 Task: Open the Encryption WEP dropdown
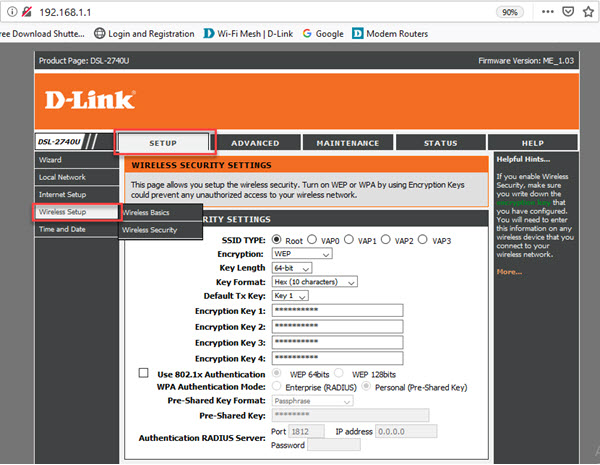(302, 254)
